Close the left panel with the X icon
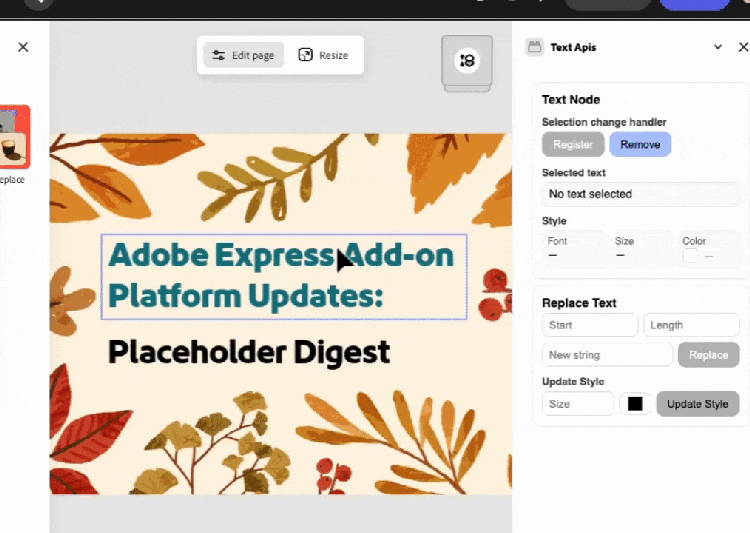Viewport: 750px width, 533px height. tap(23, 47)
